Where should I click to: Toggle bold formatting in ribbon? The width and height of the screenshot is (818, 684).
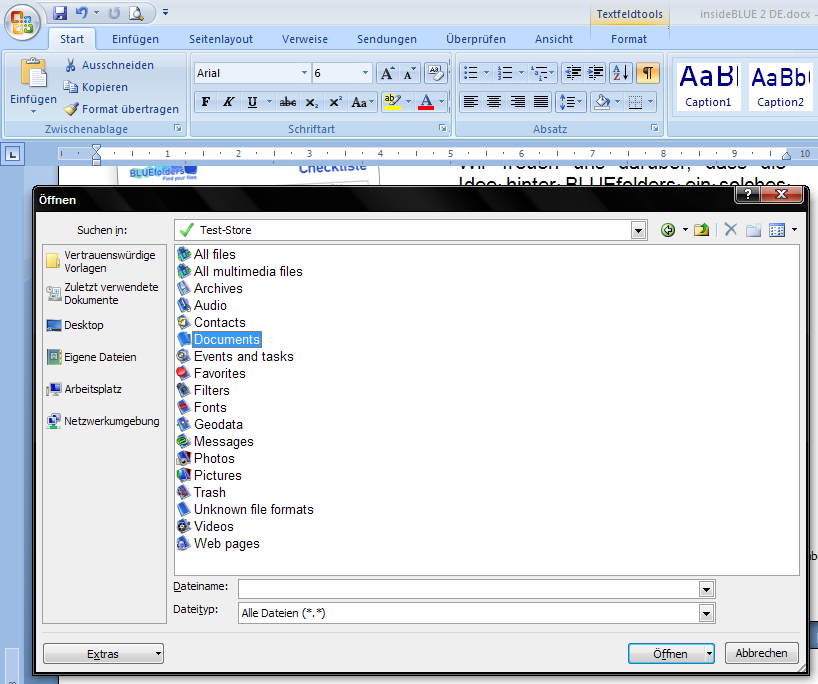pos(206,102)
